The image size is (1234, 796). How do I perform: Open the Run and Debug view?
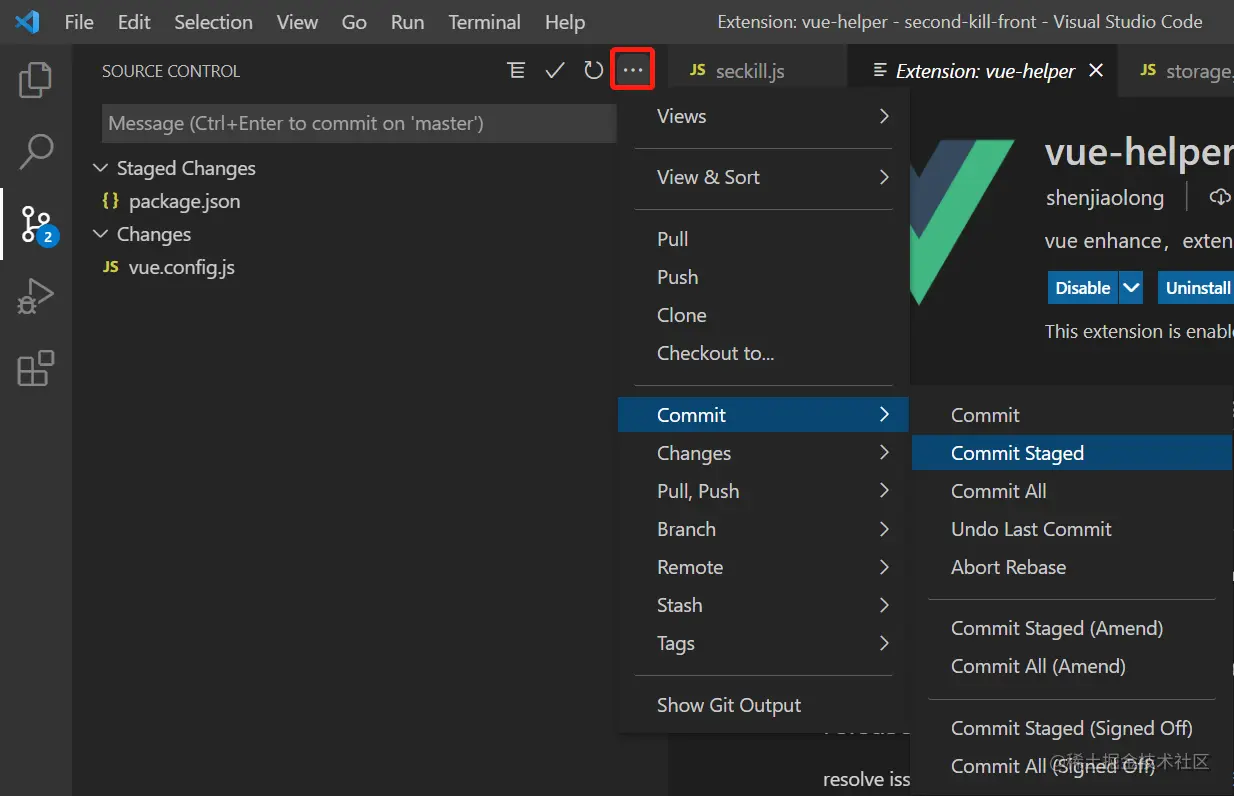point(36,297)
